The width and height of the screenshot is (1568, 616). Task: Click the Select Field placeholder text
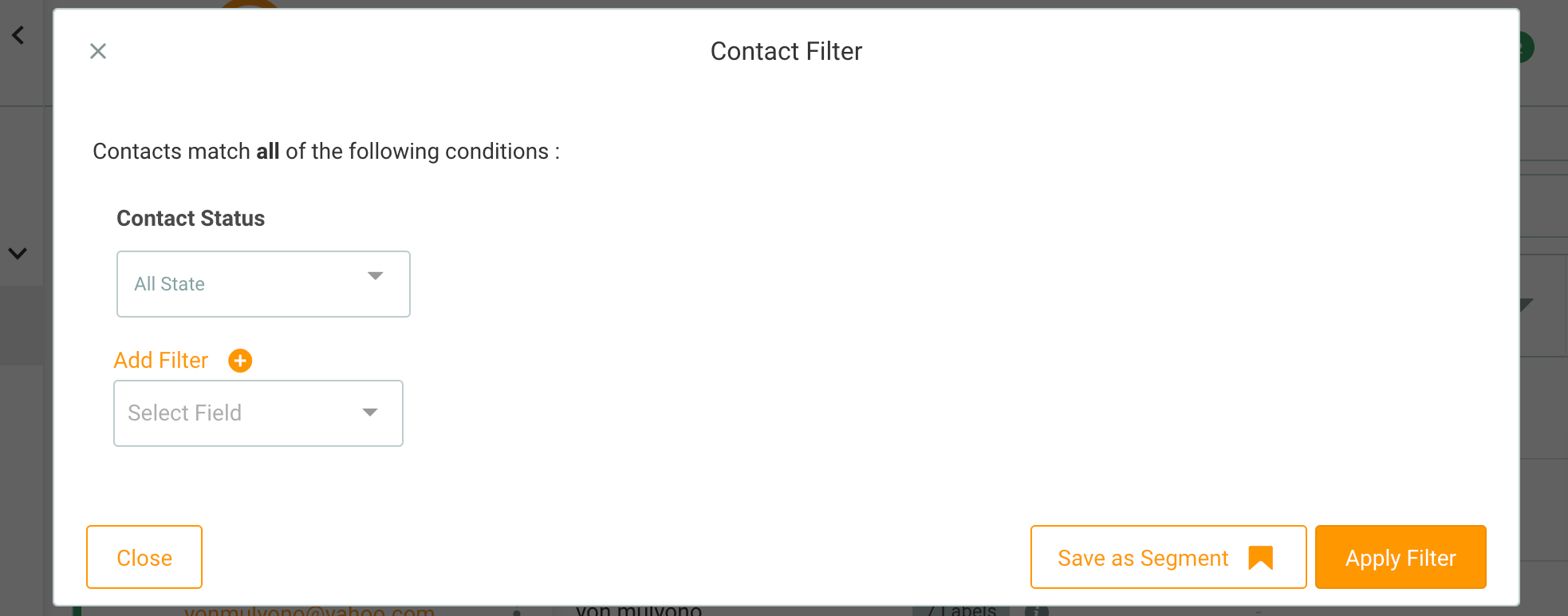pos(185,413)
